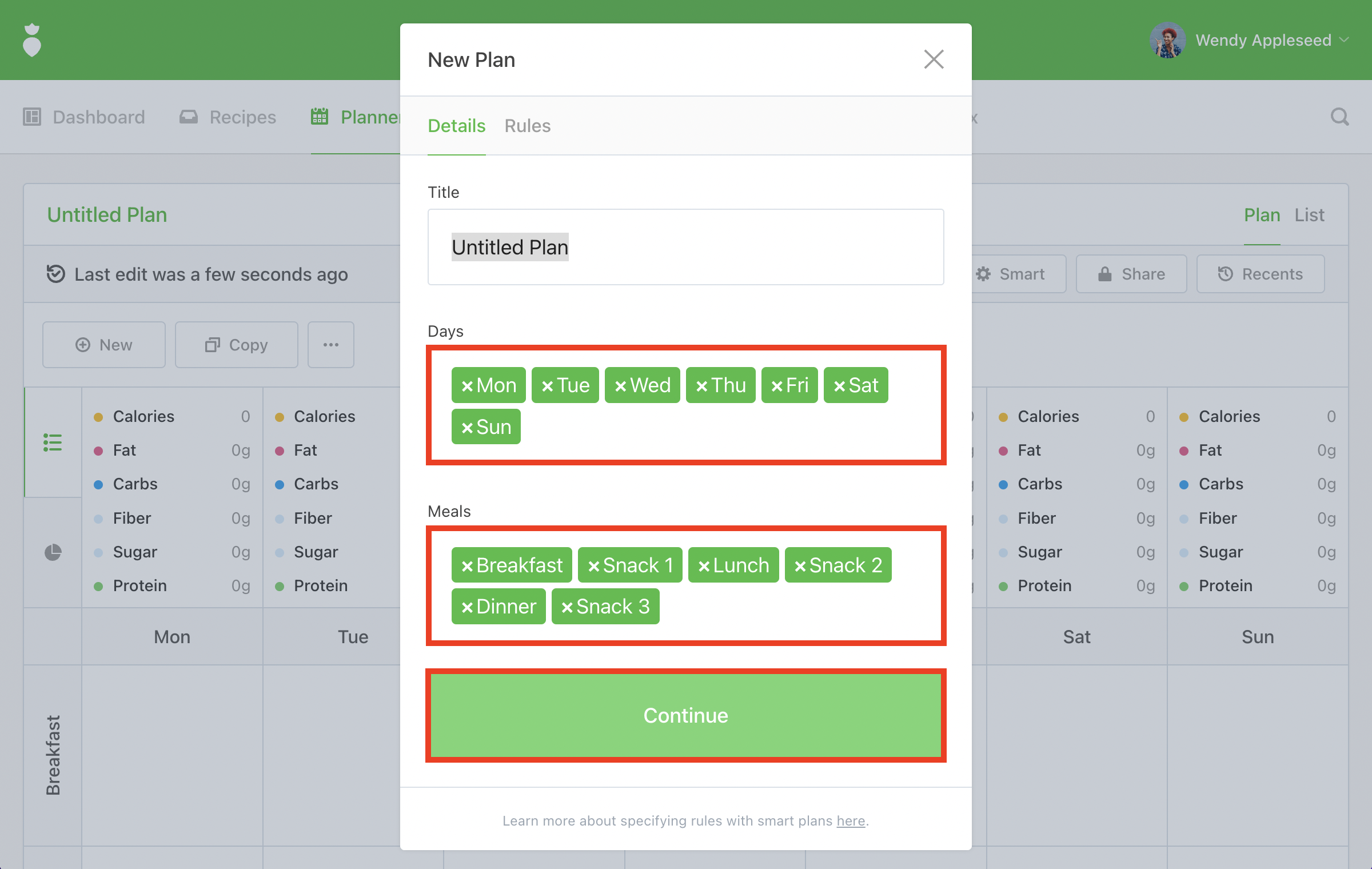Remove the Sun day tag
Screen dimensions: 1372x869
point(467,428)
